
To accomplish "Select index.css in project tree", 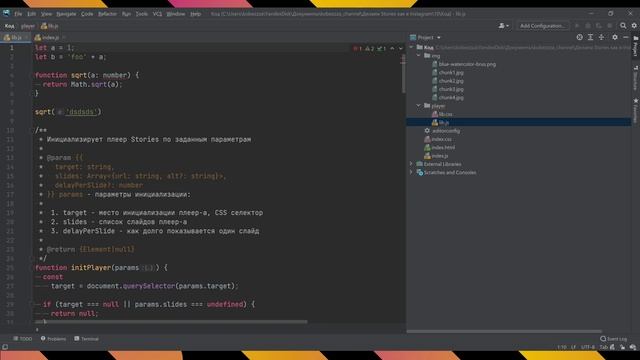I will click(x=438, y=139).
